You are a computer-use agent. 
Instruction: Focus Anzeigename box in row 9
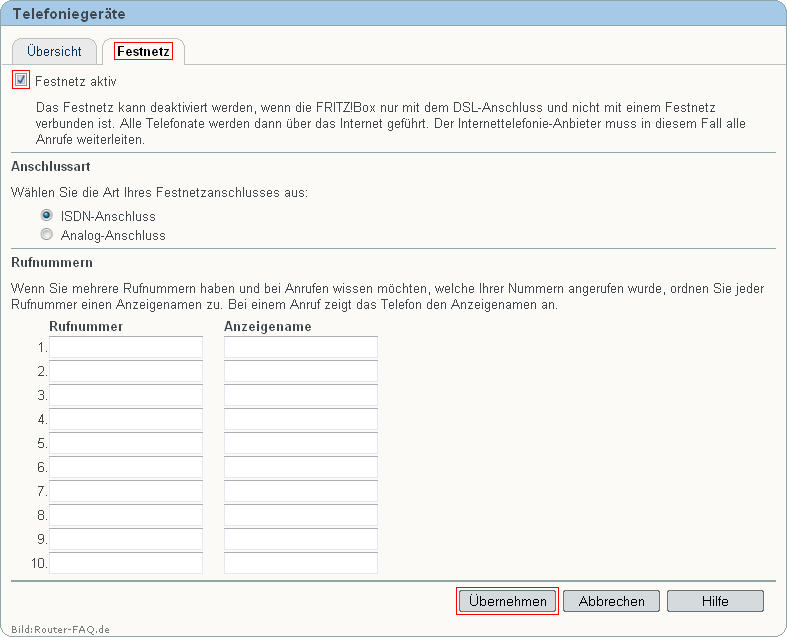(301, 539)
